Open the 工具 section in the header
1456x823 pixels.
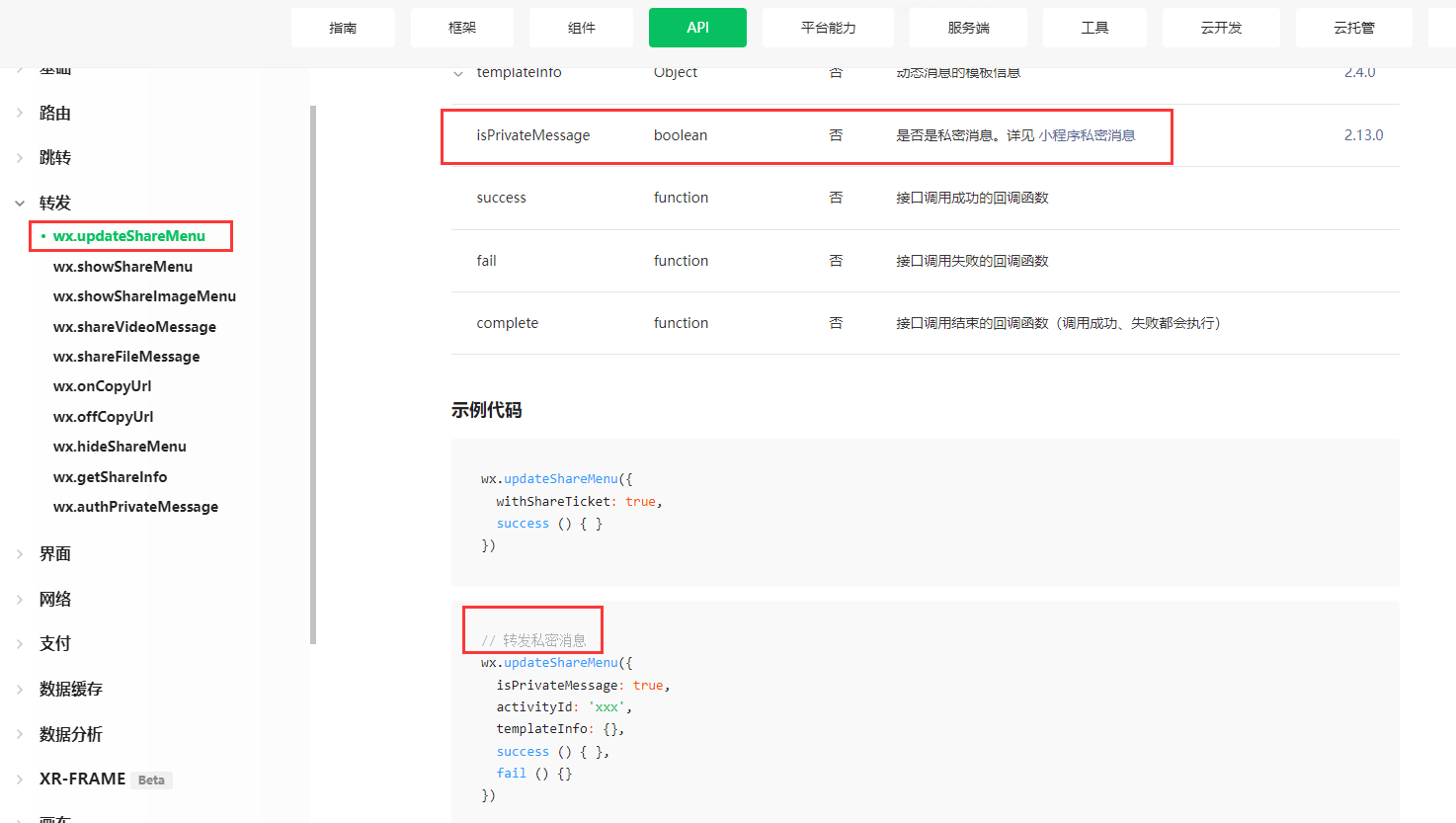click(1094, 27)
